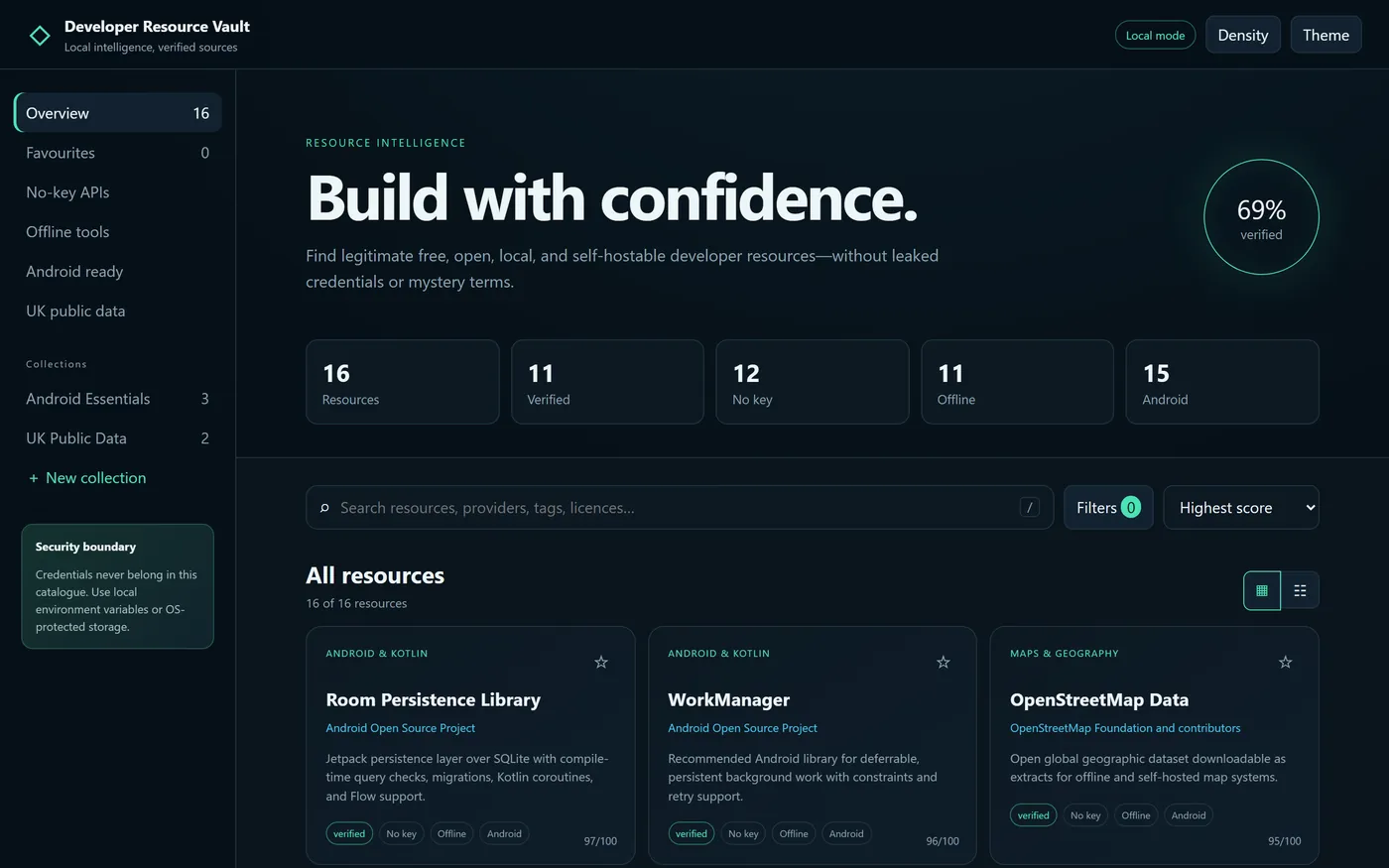
Task: Click the No key tag on WorkManager card
Action: point(743,834)
